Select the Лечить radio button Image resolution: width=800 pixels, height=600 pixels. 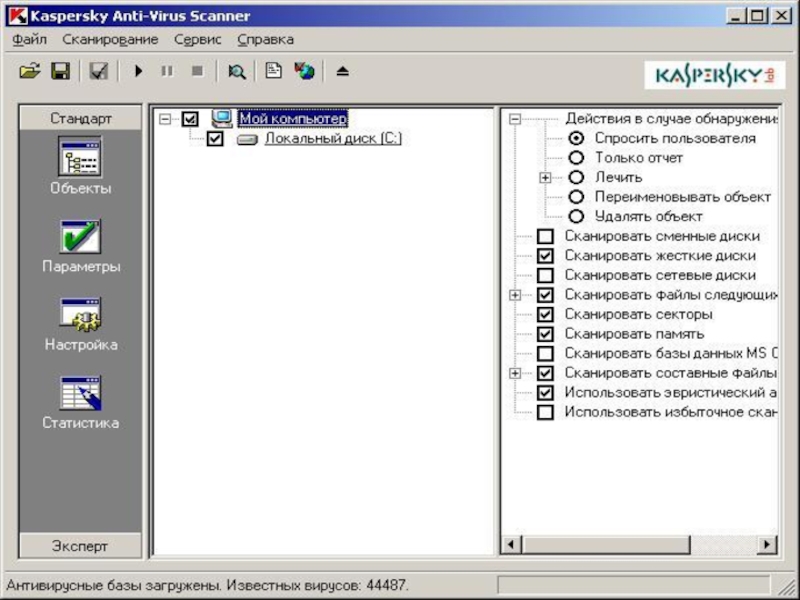[x=576, y=178]
